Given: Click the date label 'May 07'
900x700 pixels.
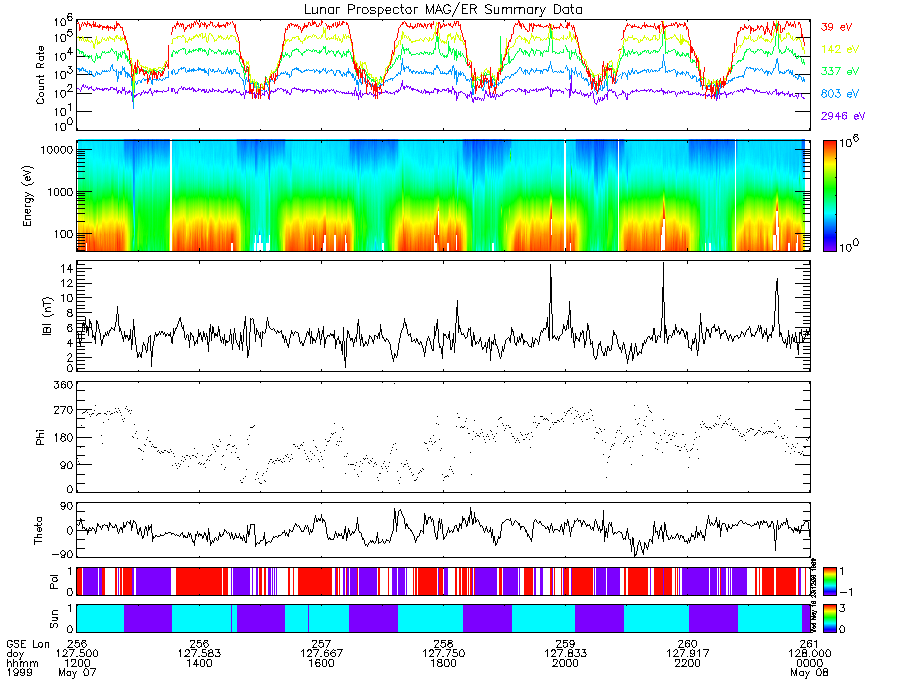Looking at the screenshot, I should [x=77, y=672].
